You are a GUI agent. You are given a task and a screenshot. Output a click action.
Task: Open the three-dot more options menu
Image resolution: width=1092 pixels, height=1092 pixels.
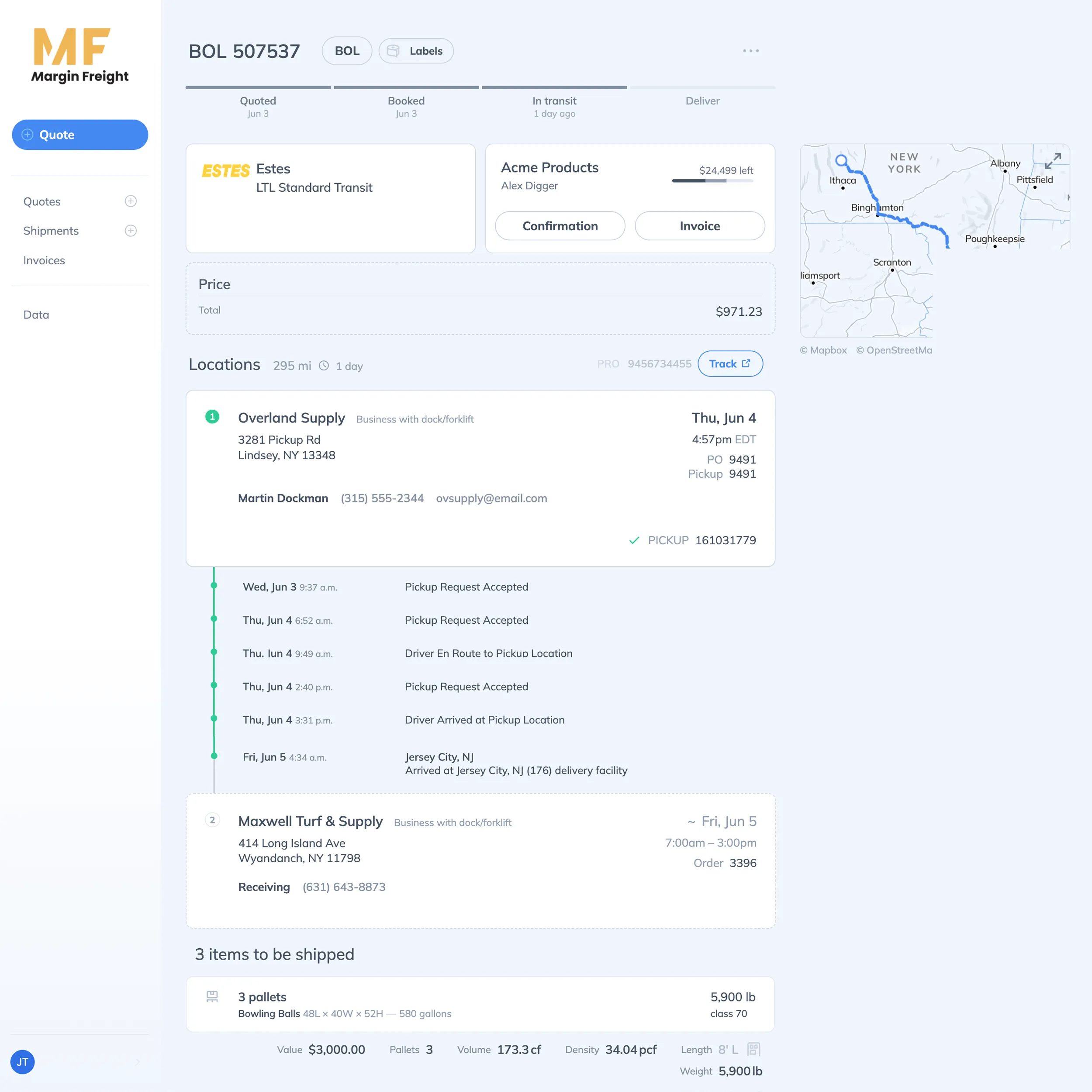click(750, 51)
